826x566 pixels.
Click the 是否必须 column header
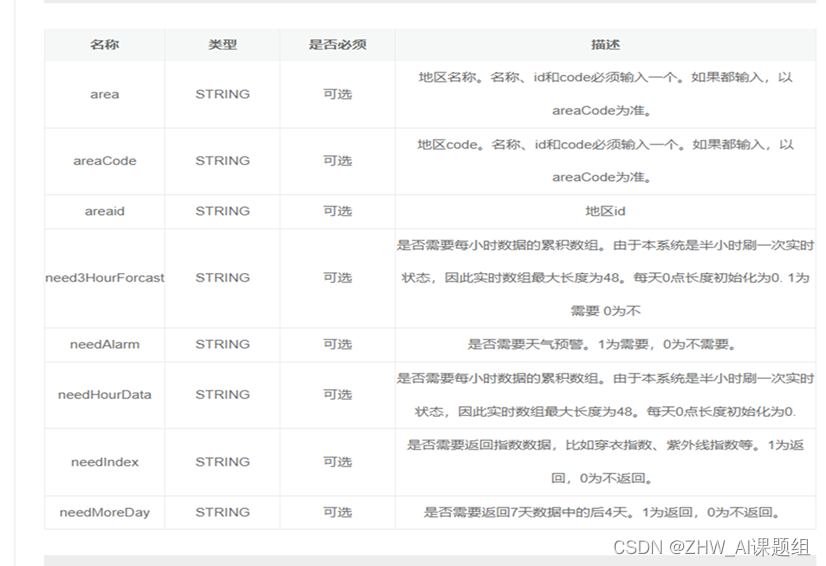point(338,45)
